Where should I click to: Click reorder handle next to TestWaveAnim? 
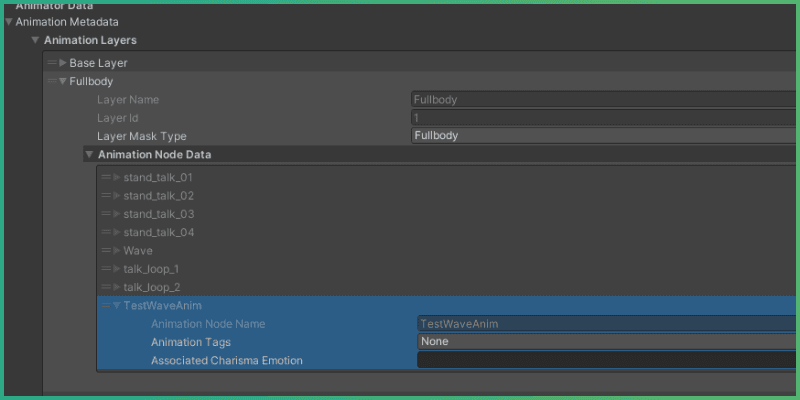(106, 306)
